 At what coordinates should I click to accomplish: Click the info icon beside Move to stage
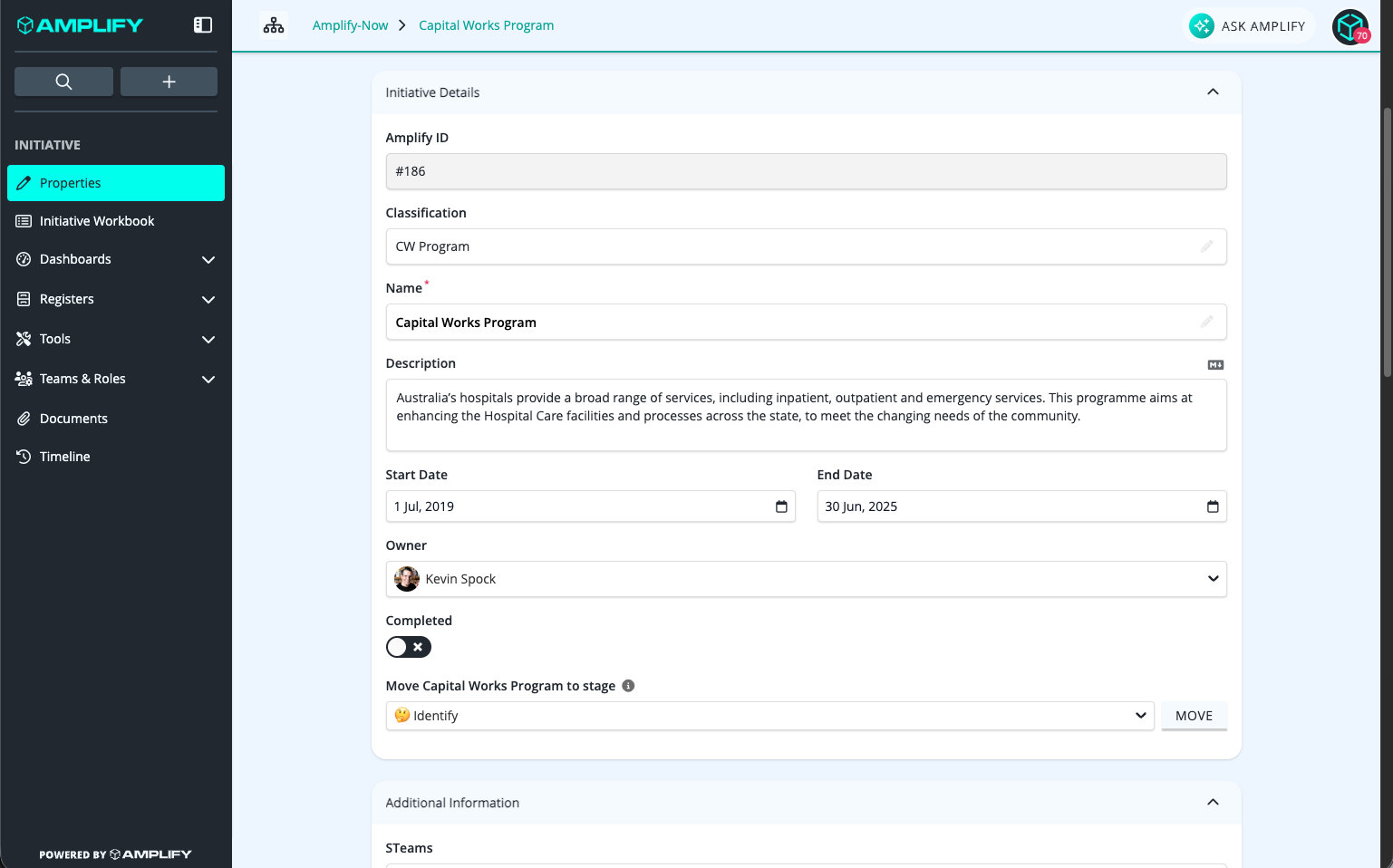628,686
